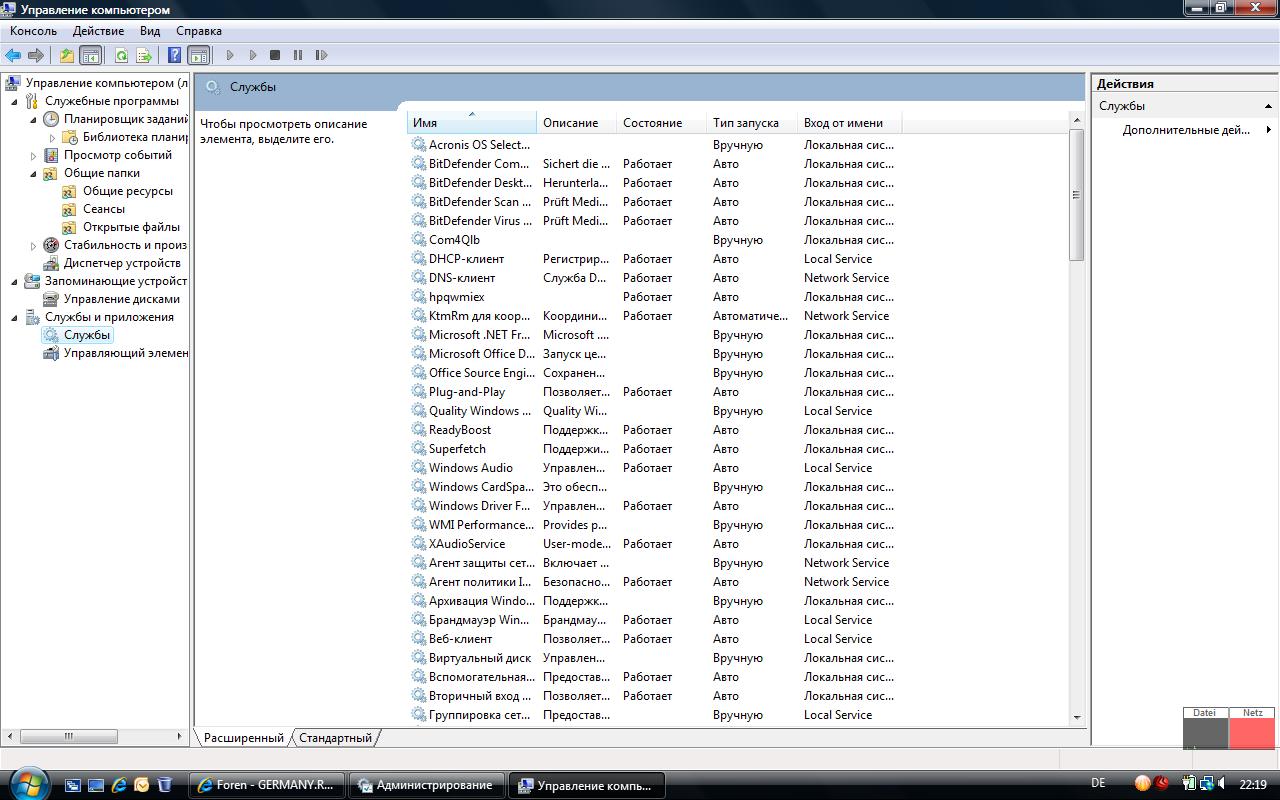The image size is (1280, 800).
Task: Click the services list scroll down arrow
Action: tap(1077, 717)
